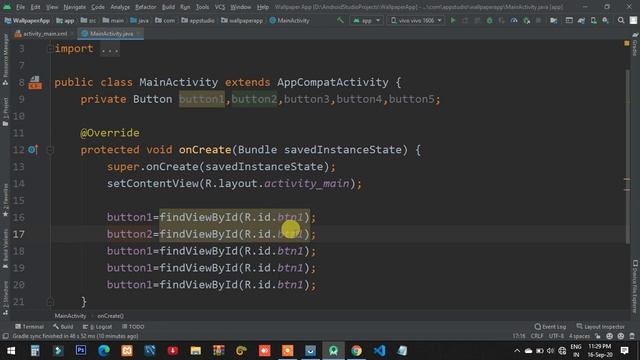This screenshot has width=640, height=360.
Task: Click the override gutter icon on line 12
Action: 33,149
